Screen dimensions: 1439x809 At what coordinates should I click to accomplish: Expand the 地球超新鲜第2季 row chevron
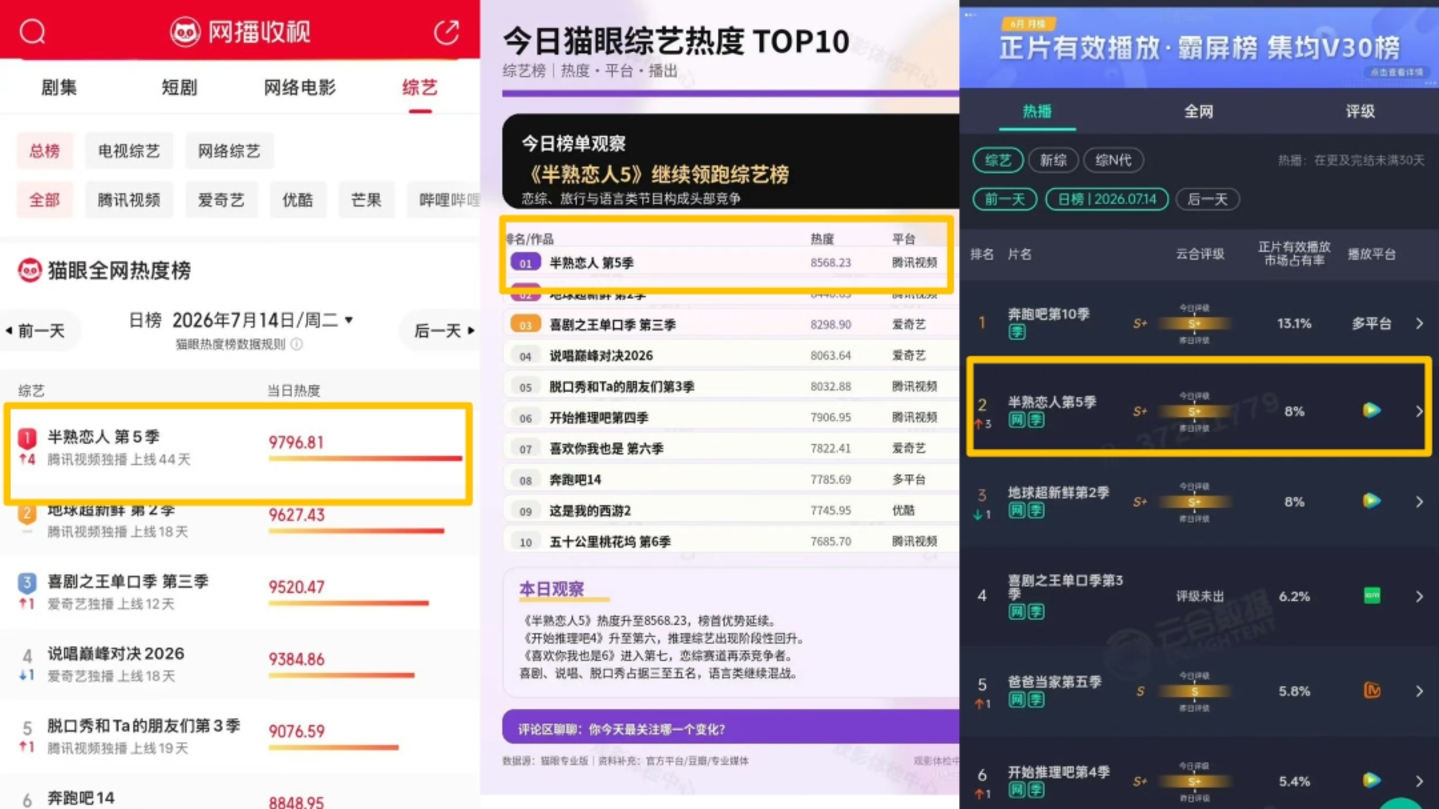click(x=1419, y=502)
